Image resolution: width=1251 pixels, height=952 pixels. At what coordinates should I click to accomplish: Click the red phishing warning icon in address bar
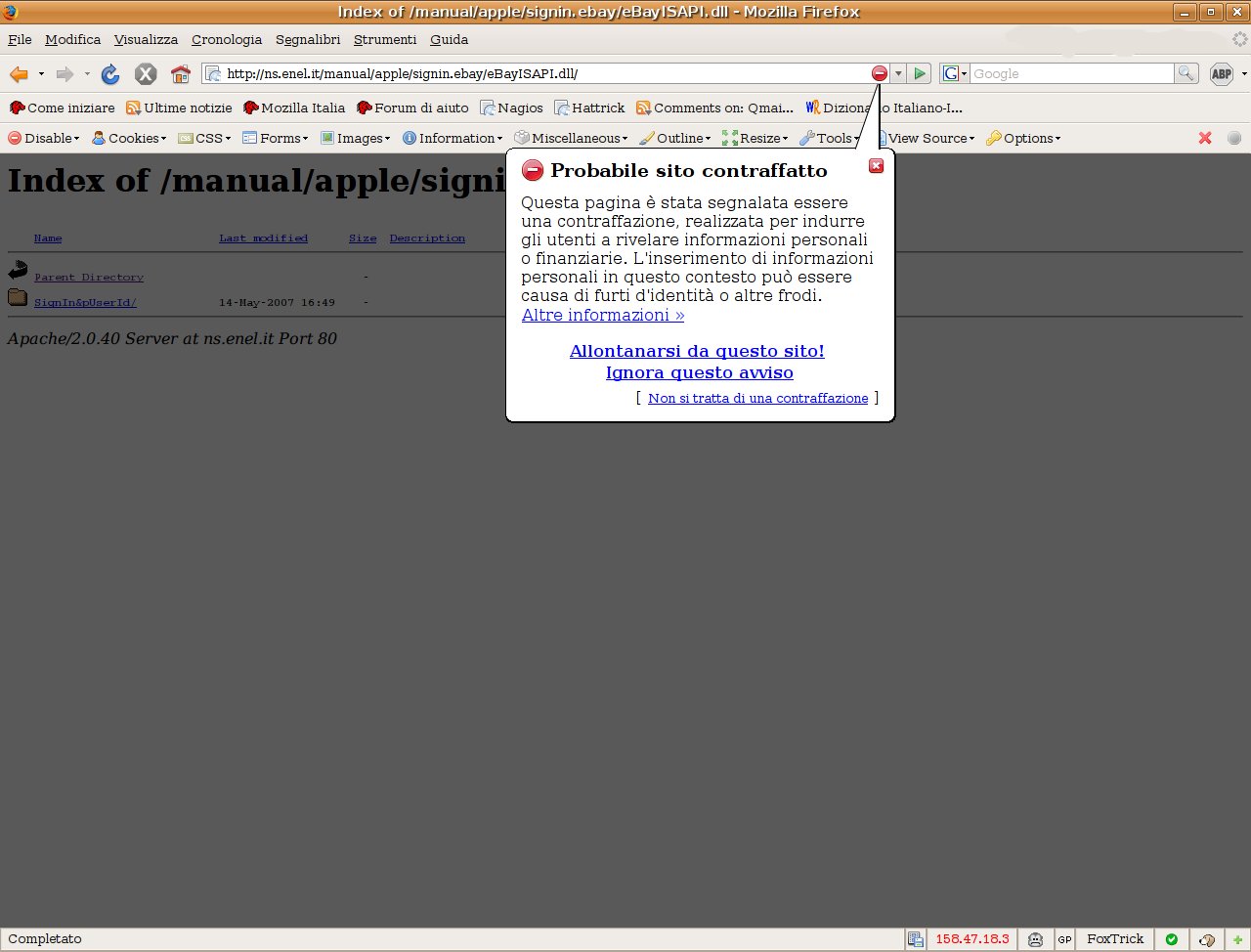[880, 73]
